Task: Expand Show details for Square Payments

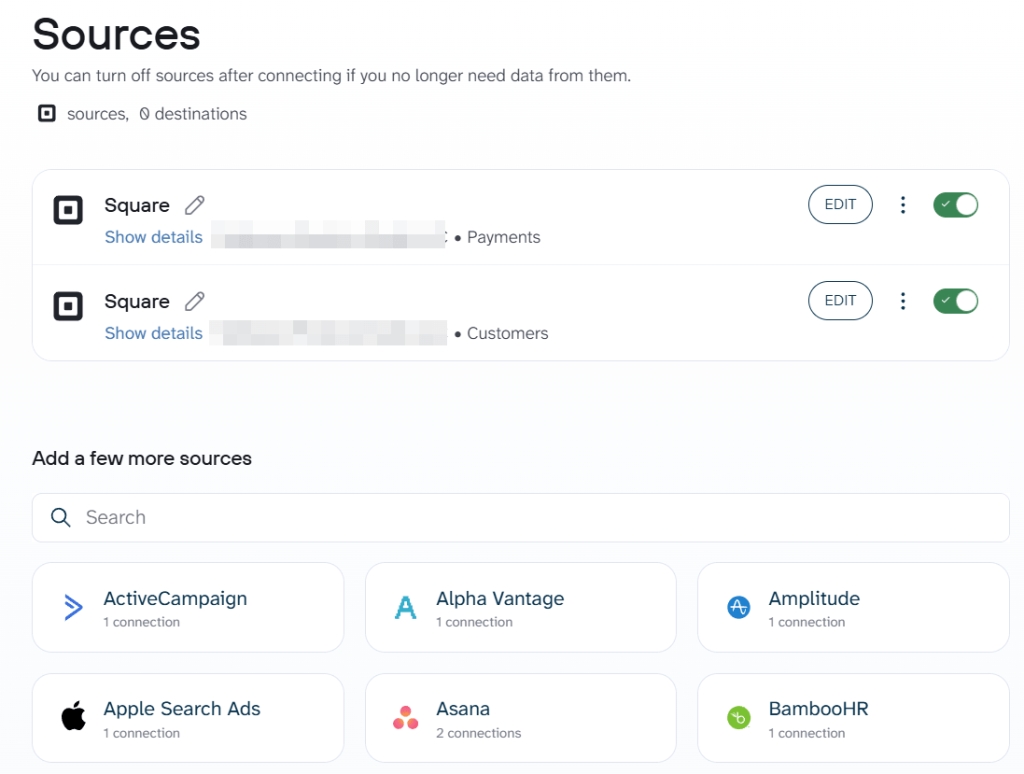Action: [x=153, y=237]
